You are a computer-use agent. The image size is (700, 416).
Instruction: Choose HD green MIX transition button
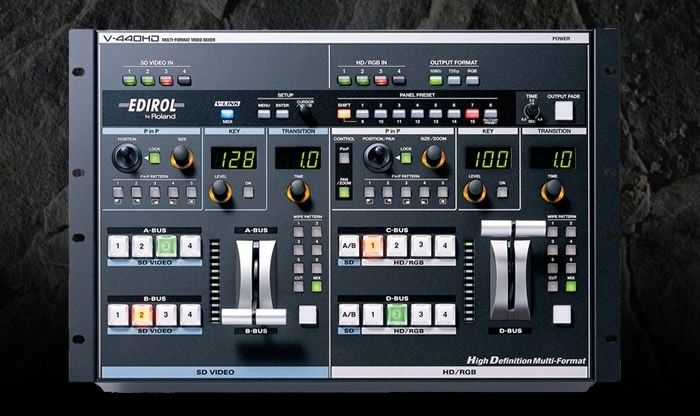click(x=571, y=287)
